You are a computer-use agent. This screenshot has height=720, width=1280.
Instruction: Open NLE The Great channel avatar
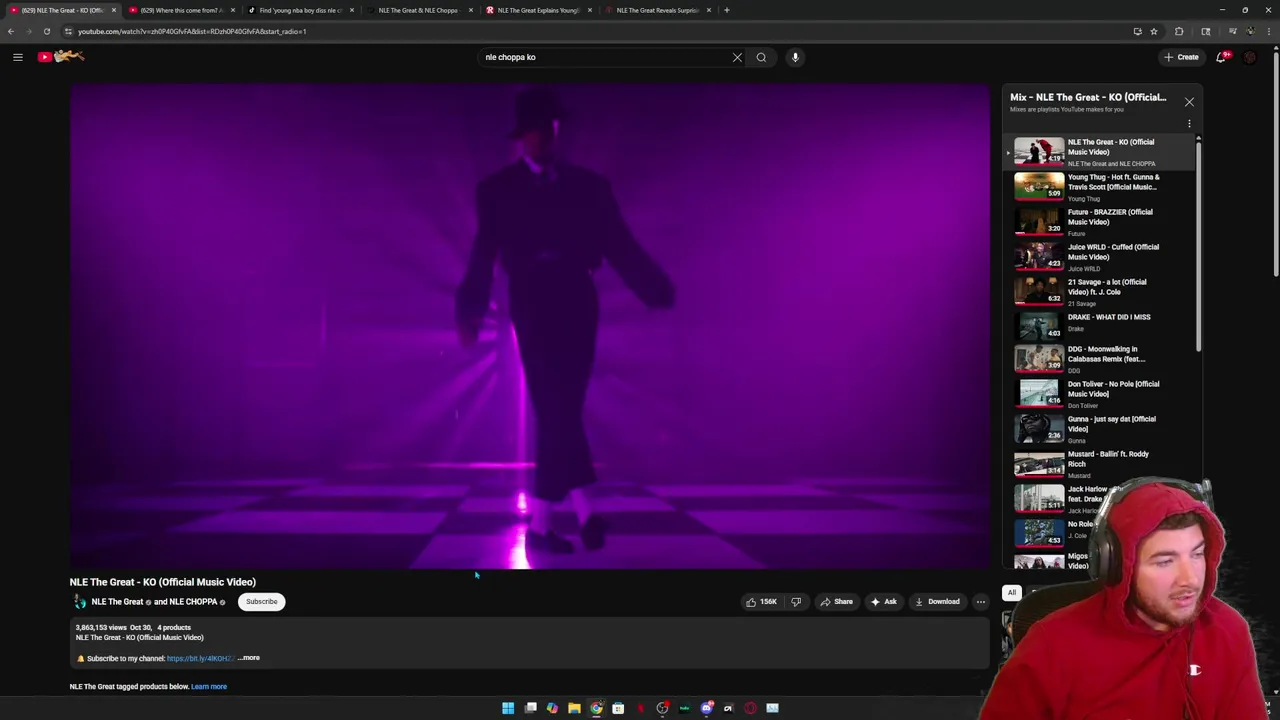tap(79, 602)
